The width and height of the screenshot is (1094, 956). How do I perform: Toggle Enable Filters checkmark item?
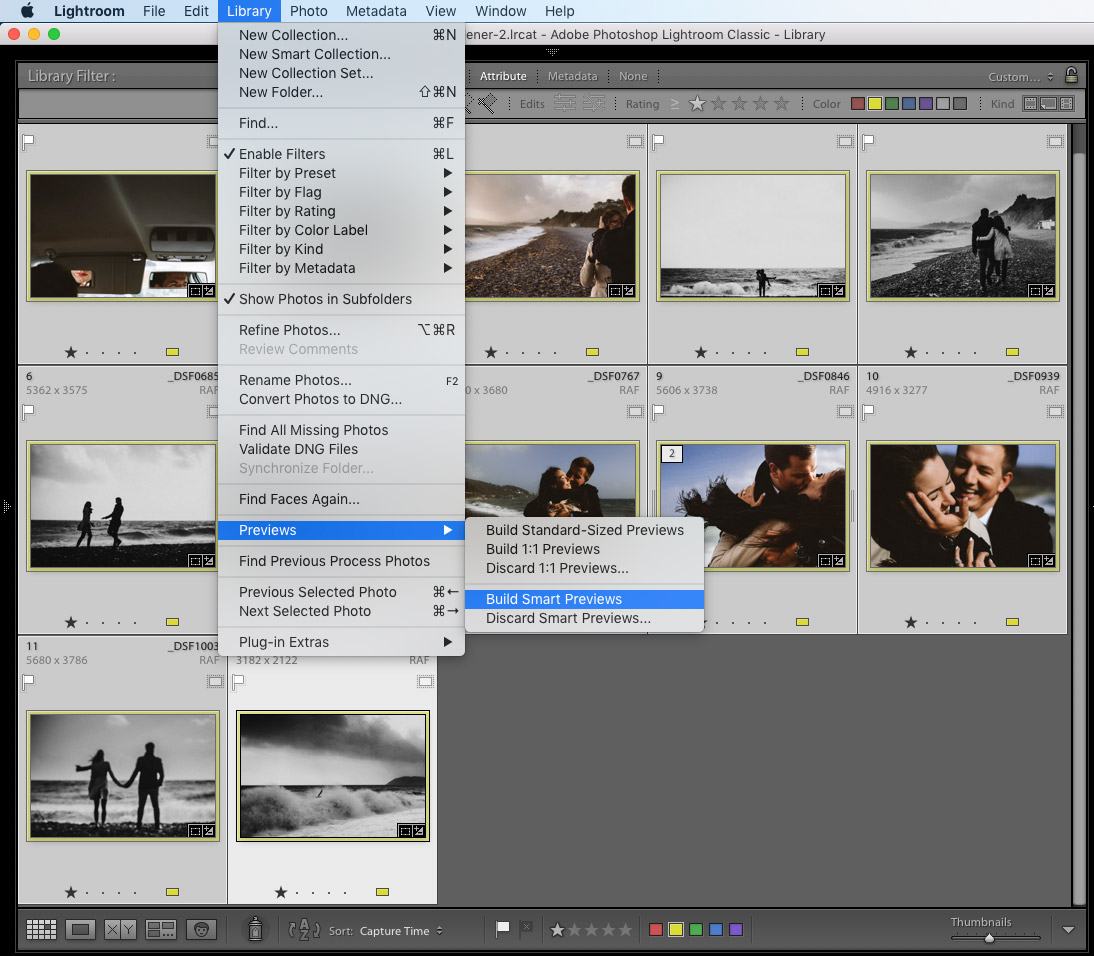pos(282,154)
